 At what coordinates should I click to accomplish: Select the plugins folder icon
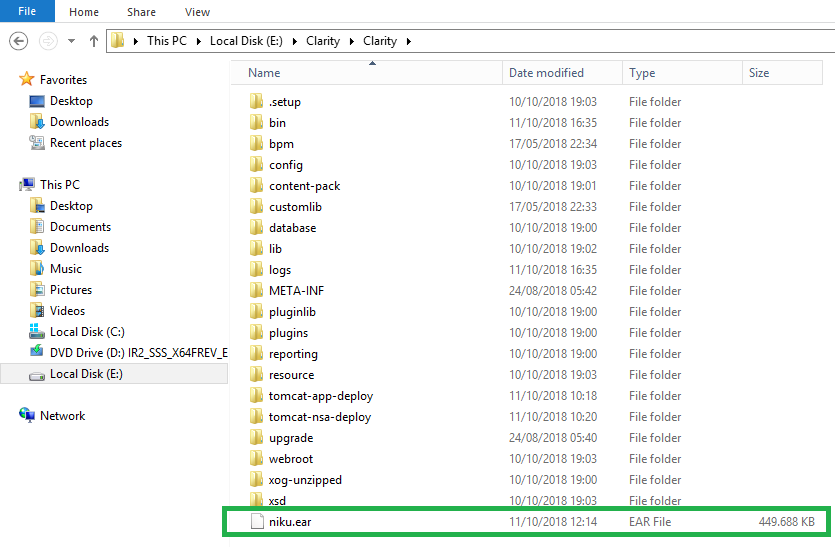(x=256, y=332)
